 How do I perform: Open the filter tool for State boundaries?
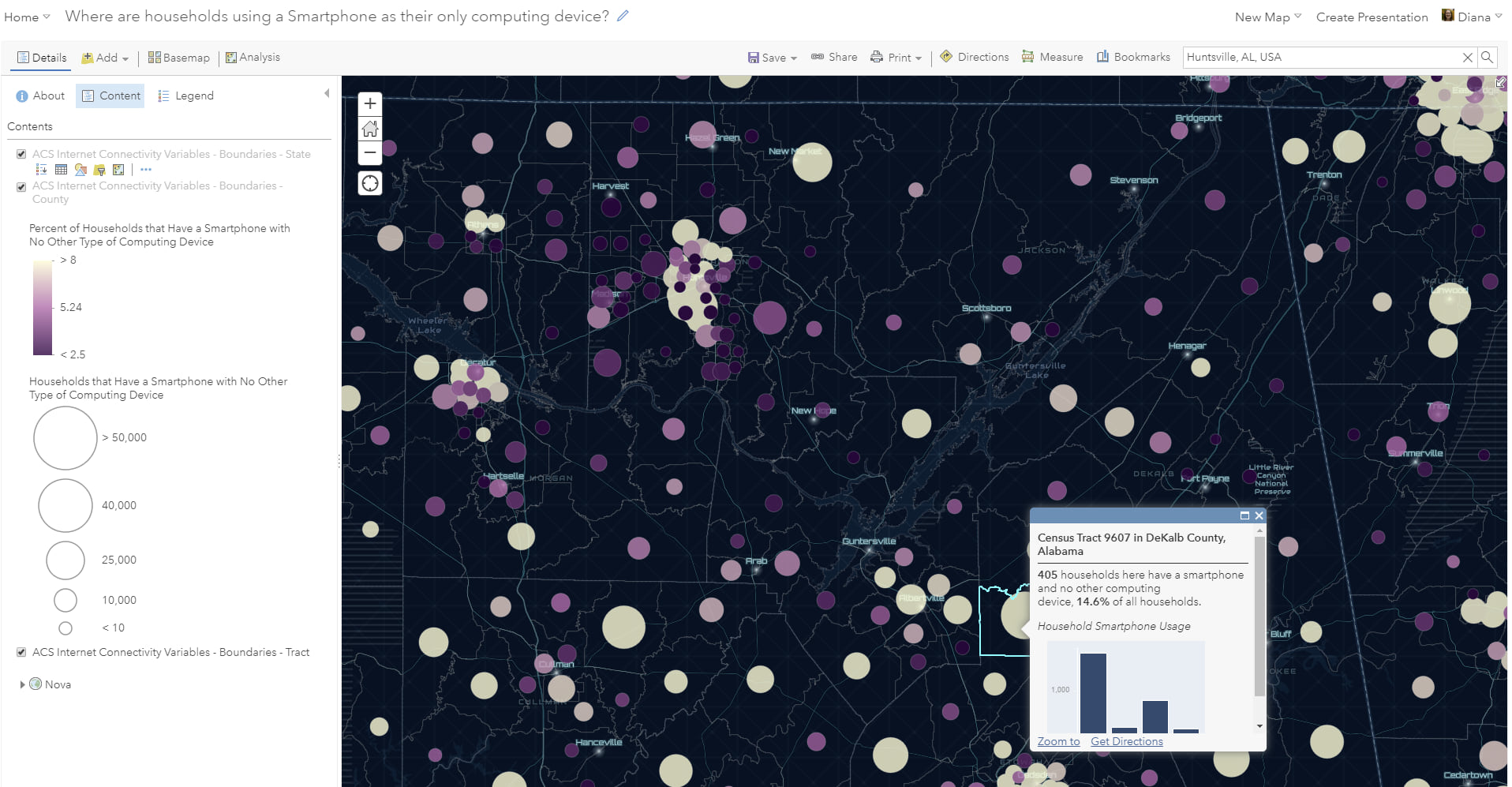pos(100,169)
